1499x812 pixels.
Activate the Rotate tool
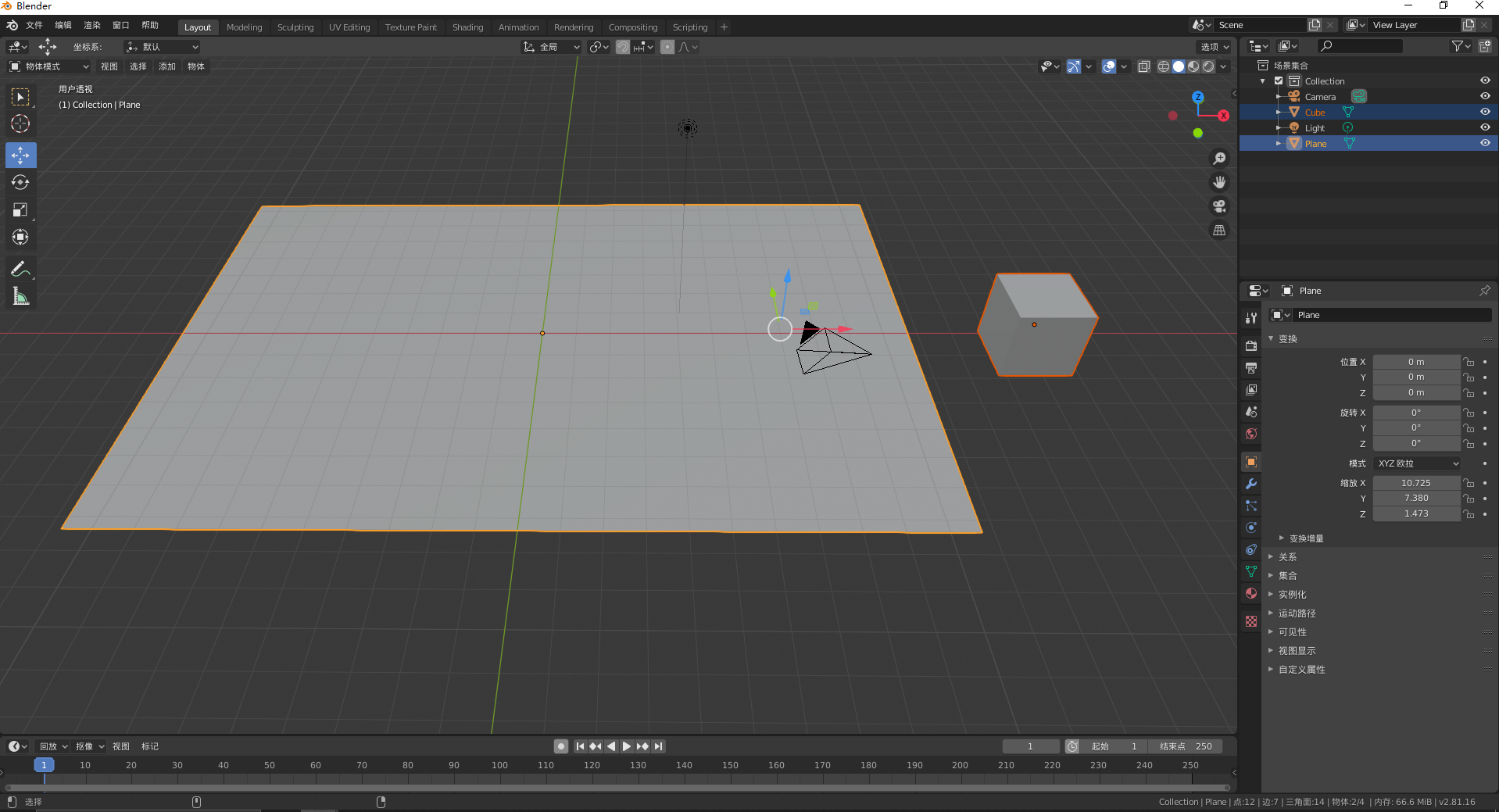click(20, 183)
